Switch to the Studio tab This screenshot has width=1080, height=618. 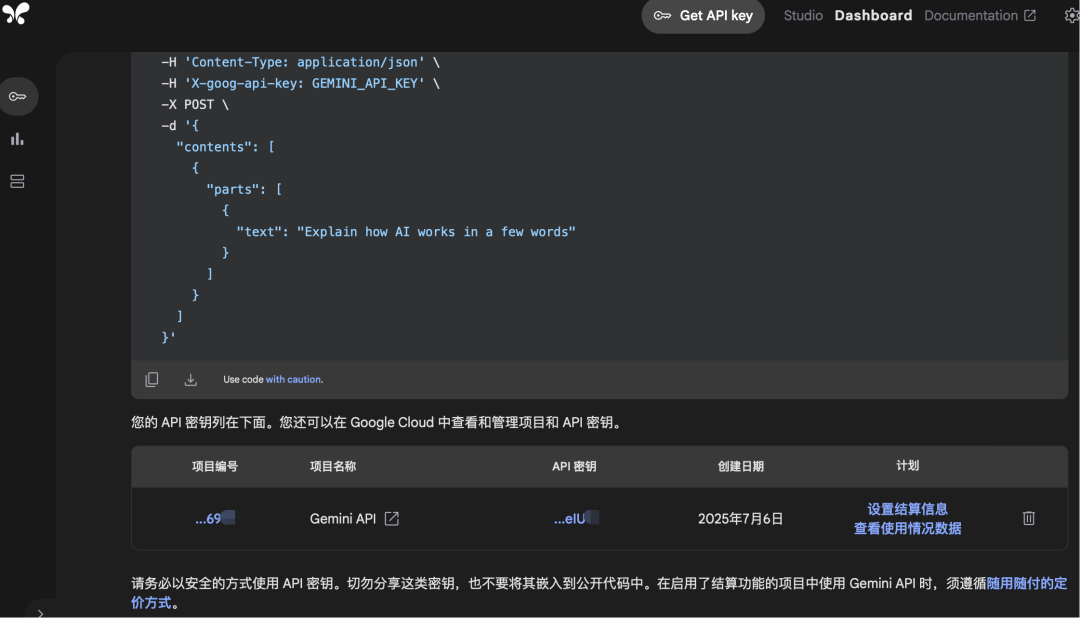click(x=802, y=15)
